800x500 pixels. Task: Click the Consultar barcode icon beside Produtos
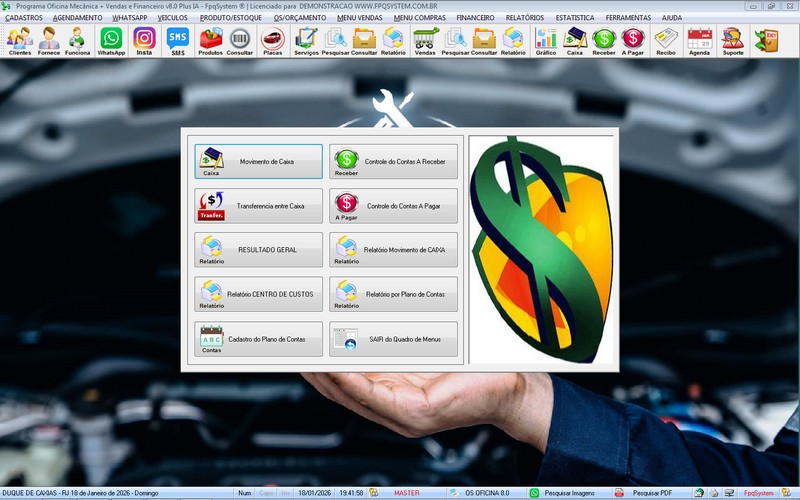point(240,41)
